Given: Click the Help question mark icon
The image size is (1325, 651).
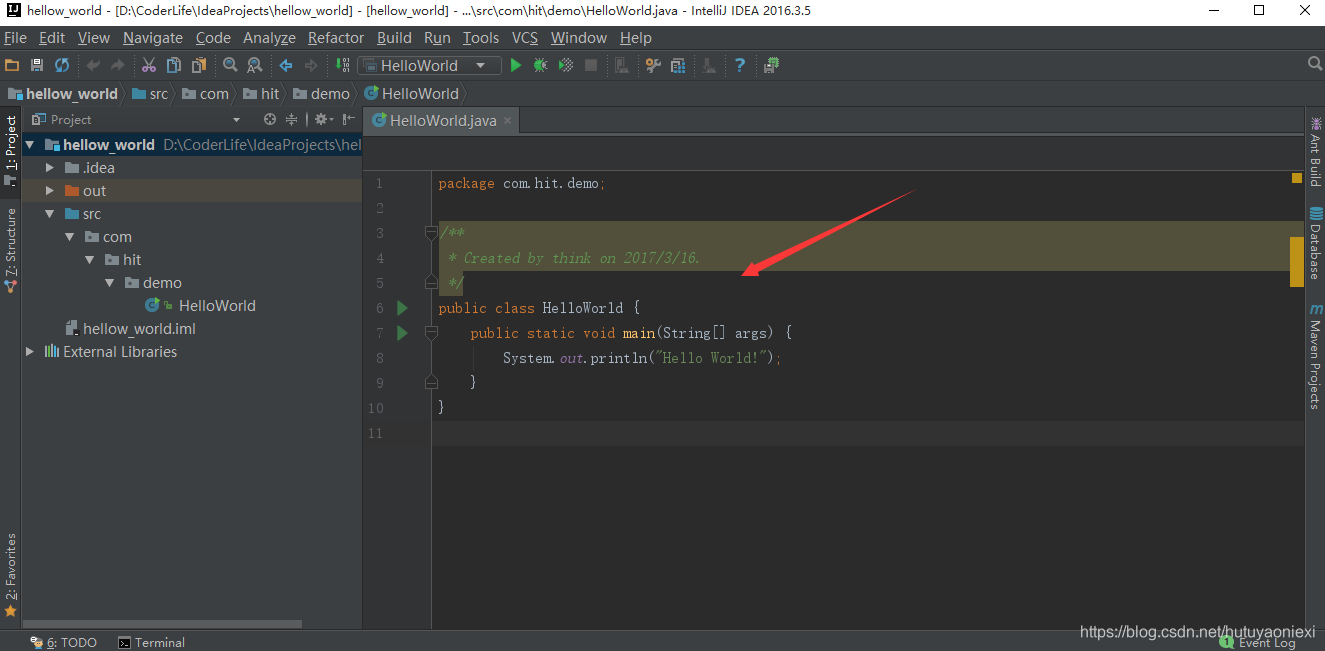Looking at the screenshot, I should pyautogui.click(x=740, y=65).
